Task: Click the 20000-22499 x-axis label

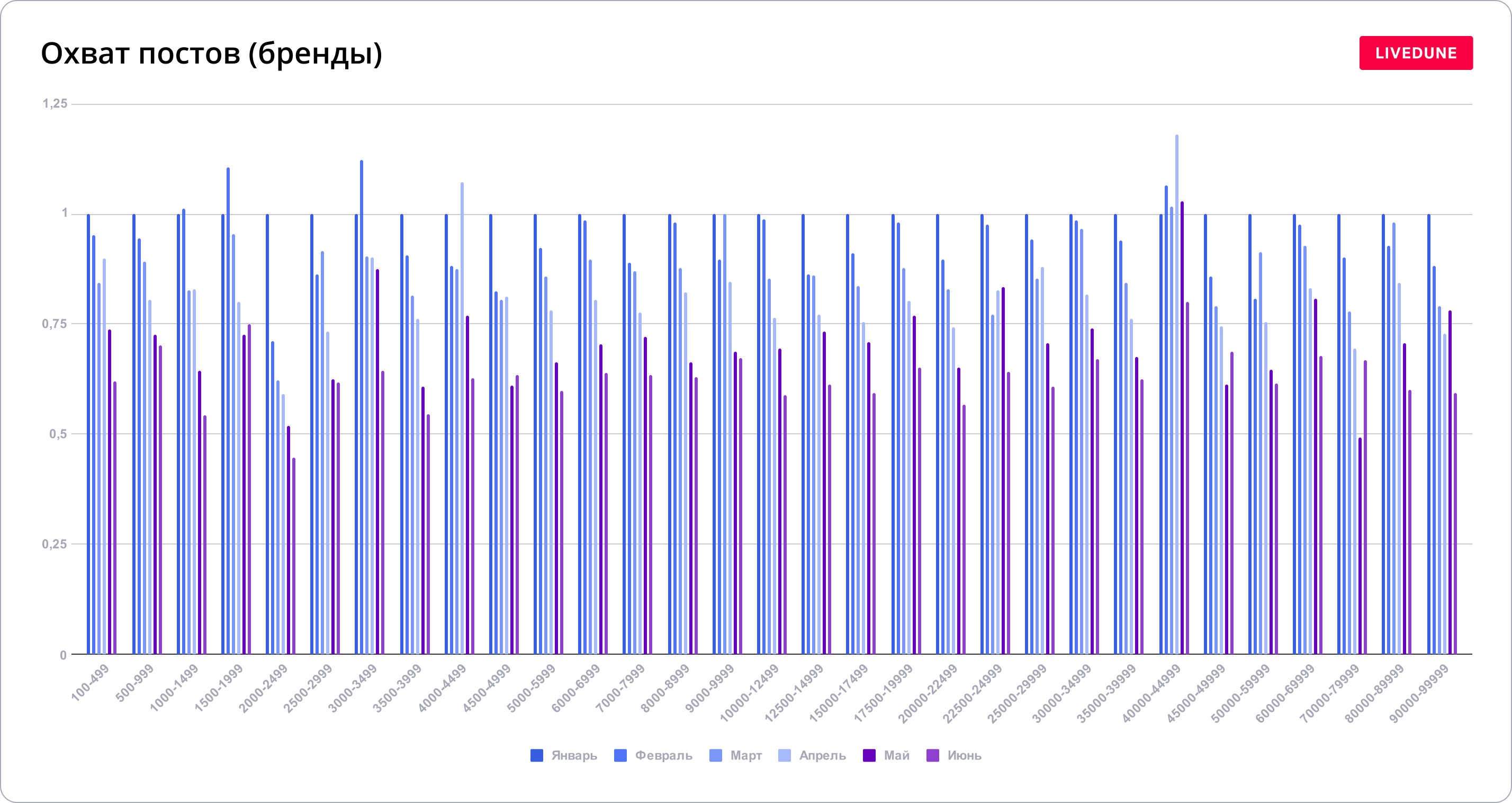Action: coord(928,693)
